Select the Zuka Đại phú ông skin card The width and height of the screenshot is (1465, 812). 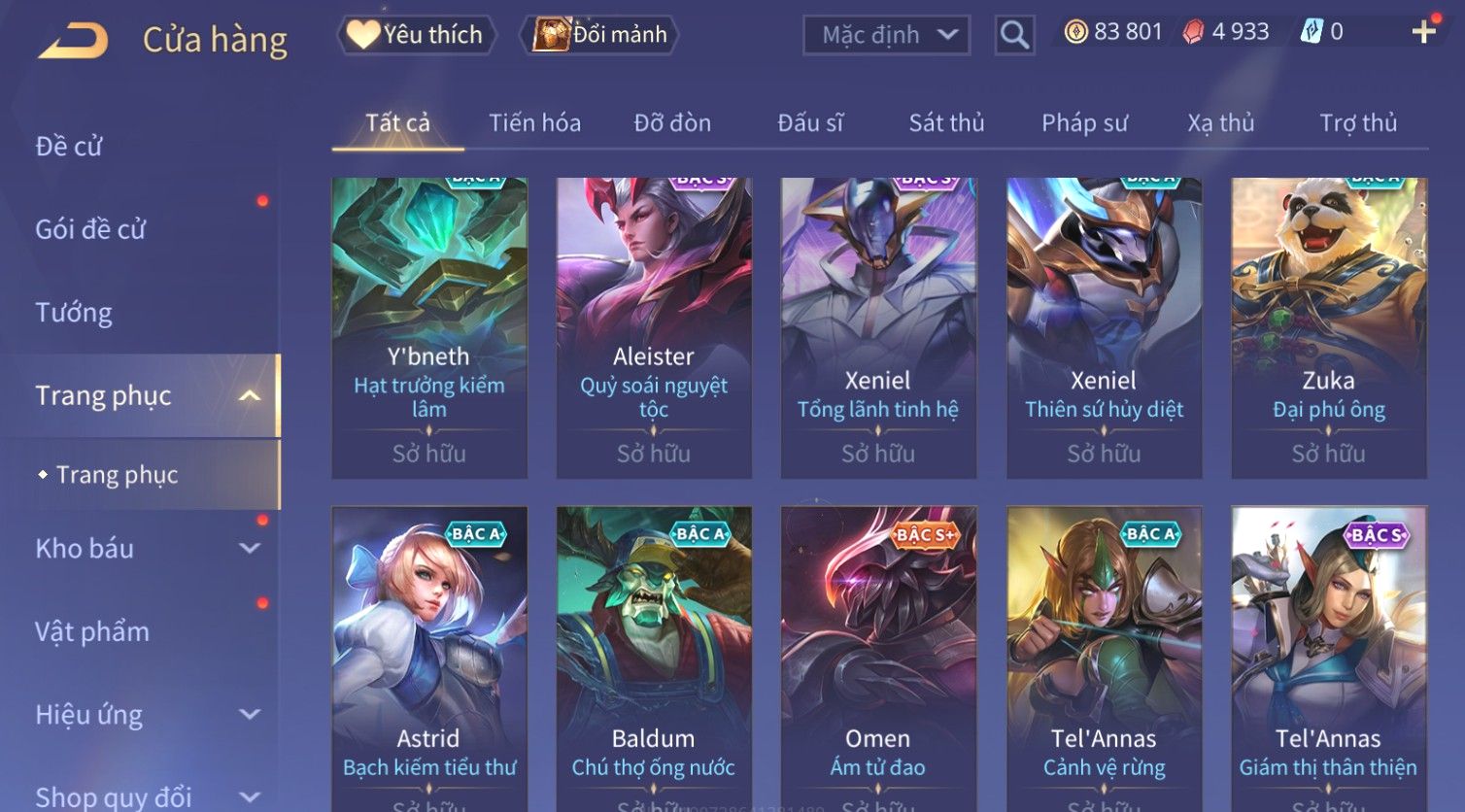coord(1329,327)
